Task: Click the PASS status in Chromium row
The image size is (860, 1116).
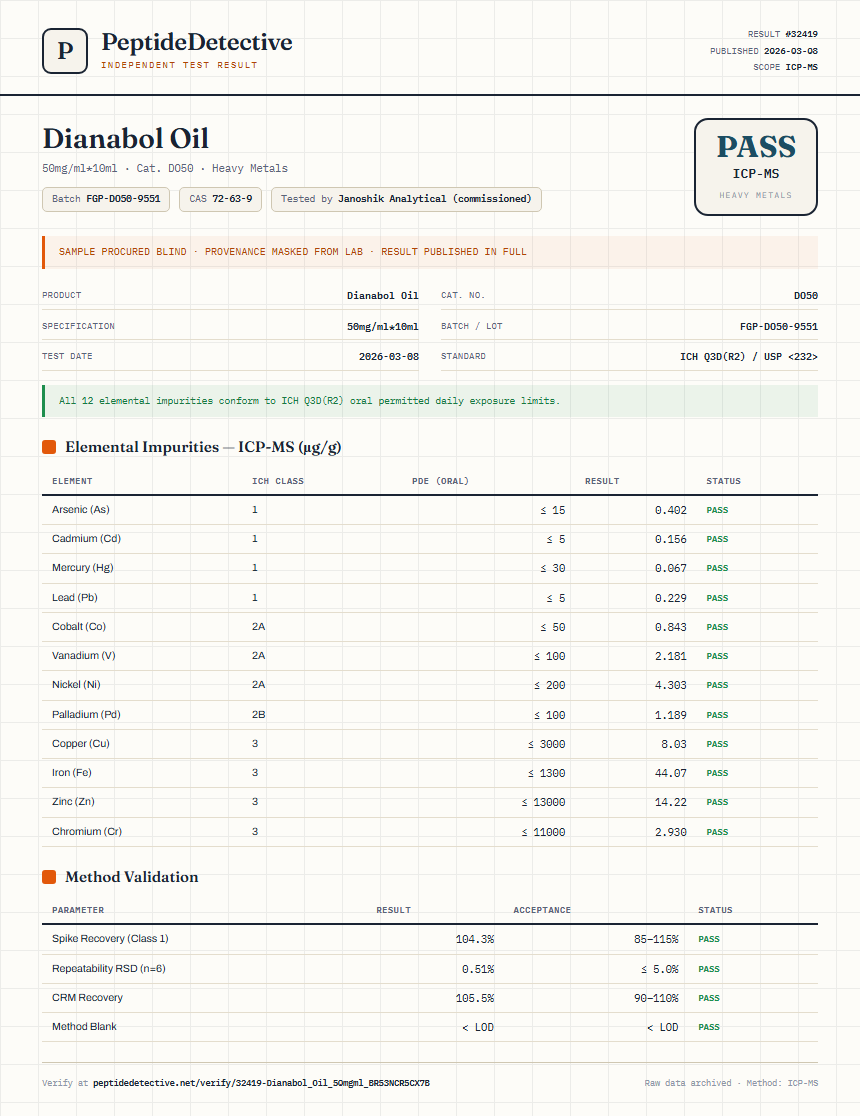Action: tap(717, 832)
